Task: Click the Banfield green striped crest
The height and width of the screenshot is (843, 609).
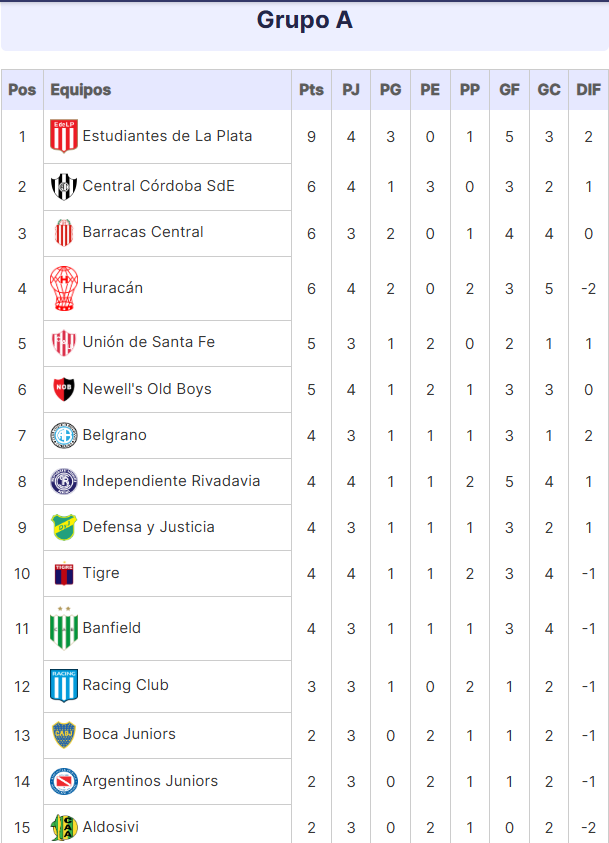Action: (64, 628)
